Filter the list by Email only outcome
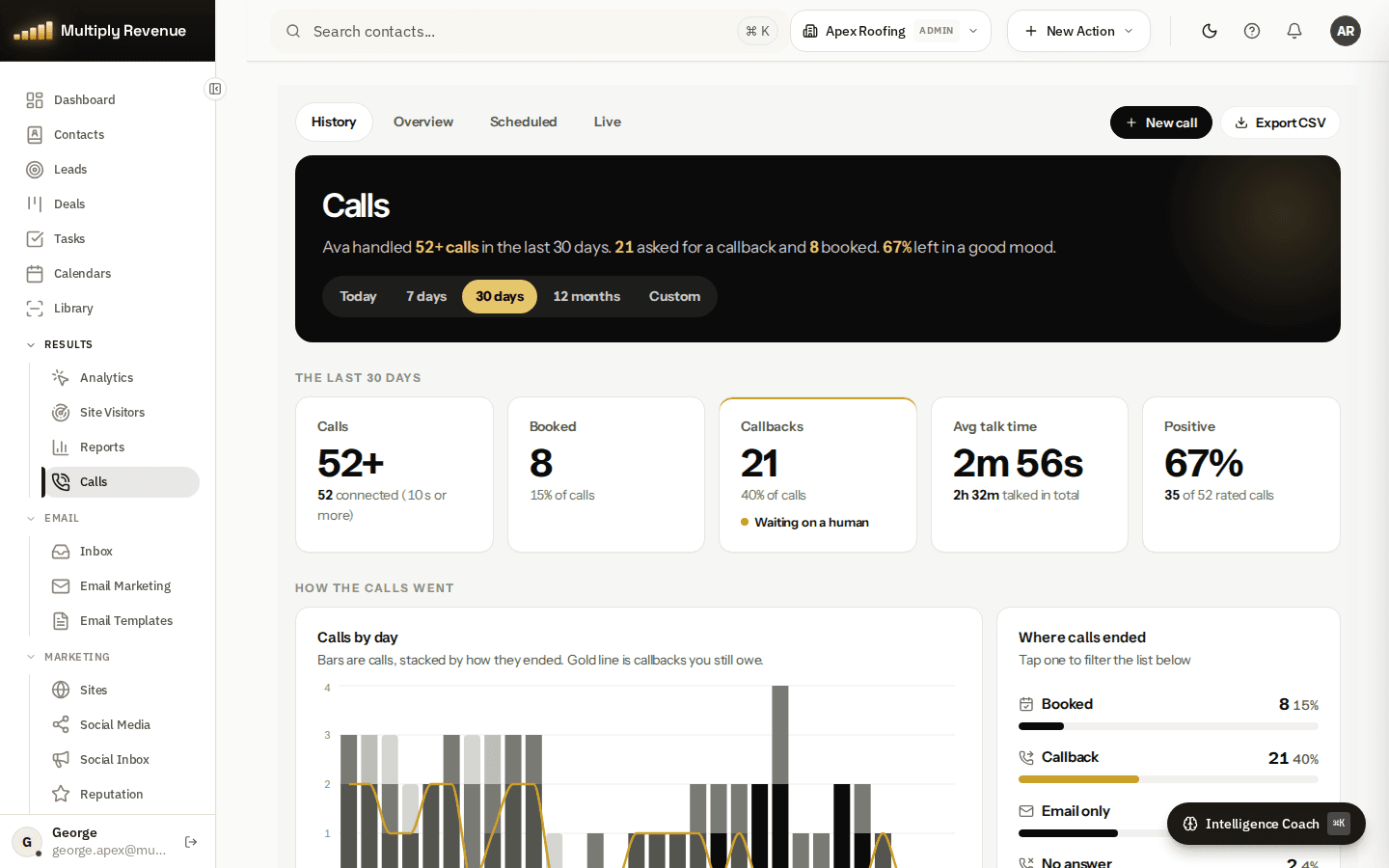This screenshot has width=1389, height=868. [x=1168, y=821]
